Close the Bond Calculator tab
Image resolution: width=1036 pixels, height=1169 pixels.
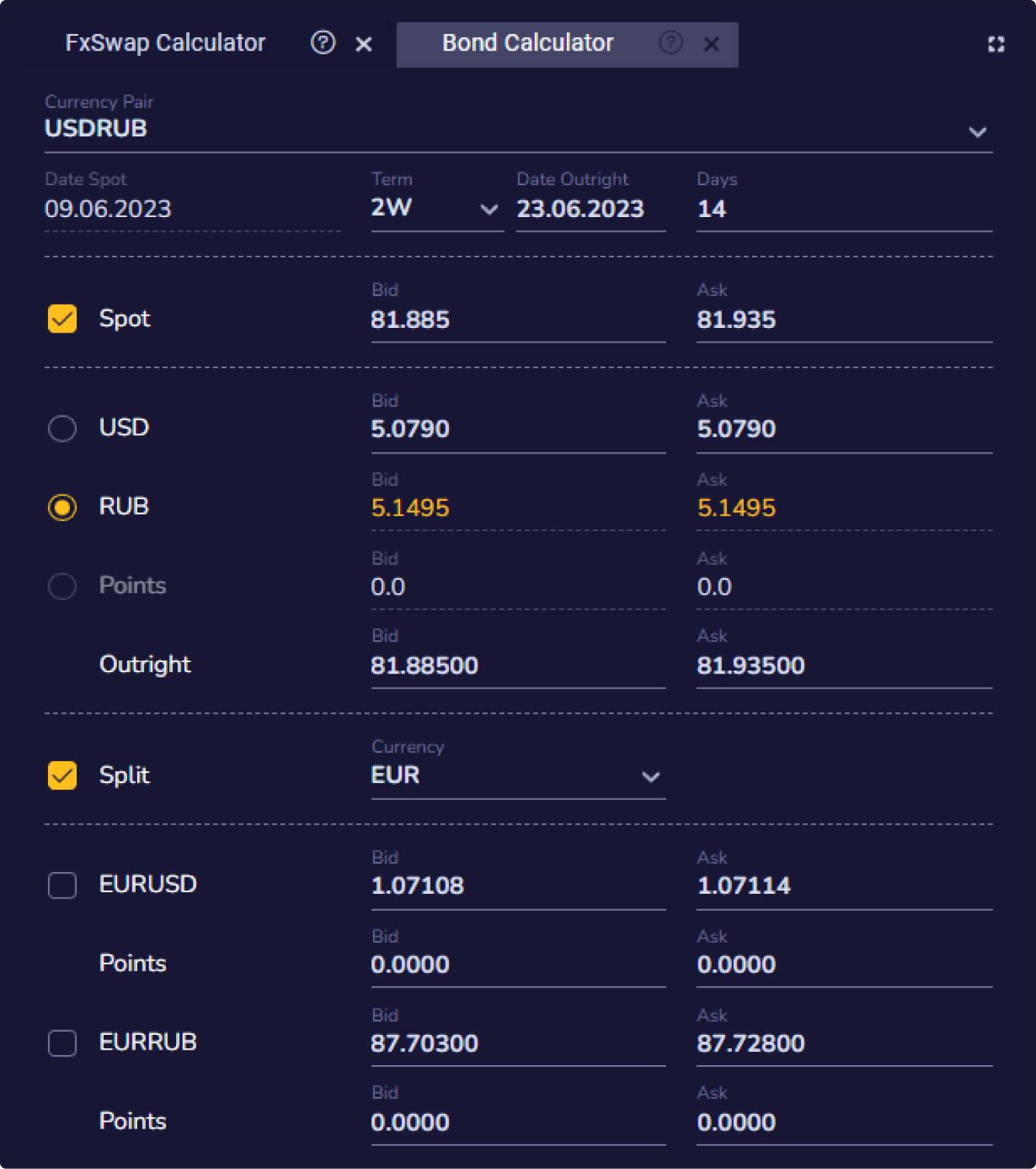coord(711,44)
